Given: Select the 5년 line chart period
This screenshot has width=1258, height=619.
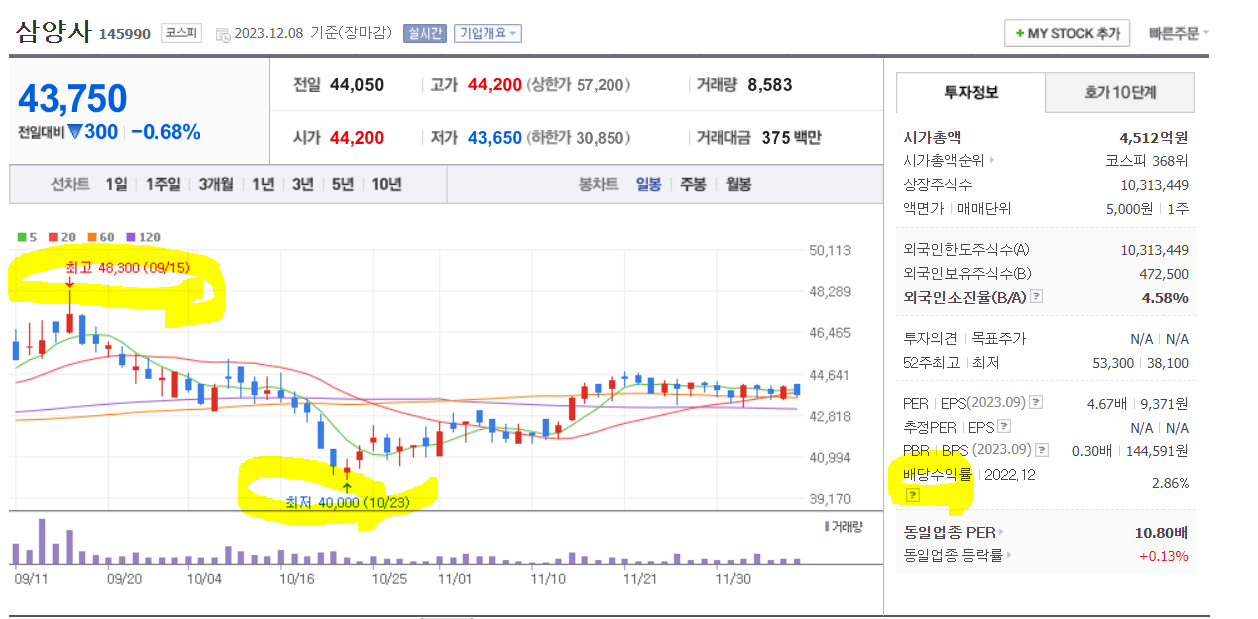Looking at the screenshot, I should pyautogui.click(x=342, y=184).
